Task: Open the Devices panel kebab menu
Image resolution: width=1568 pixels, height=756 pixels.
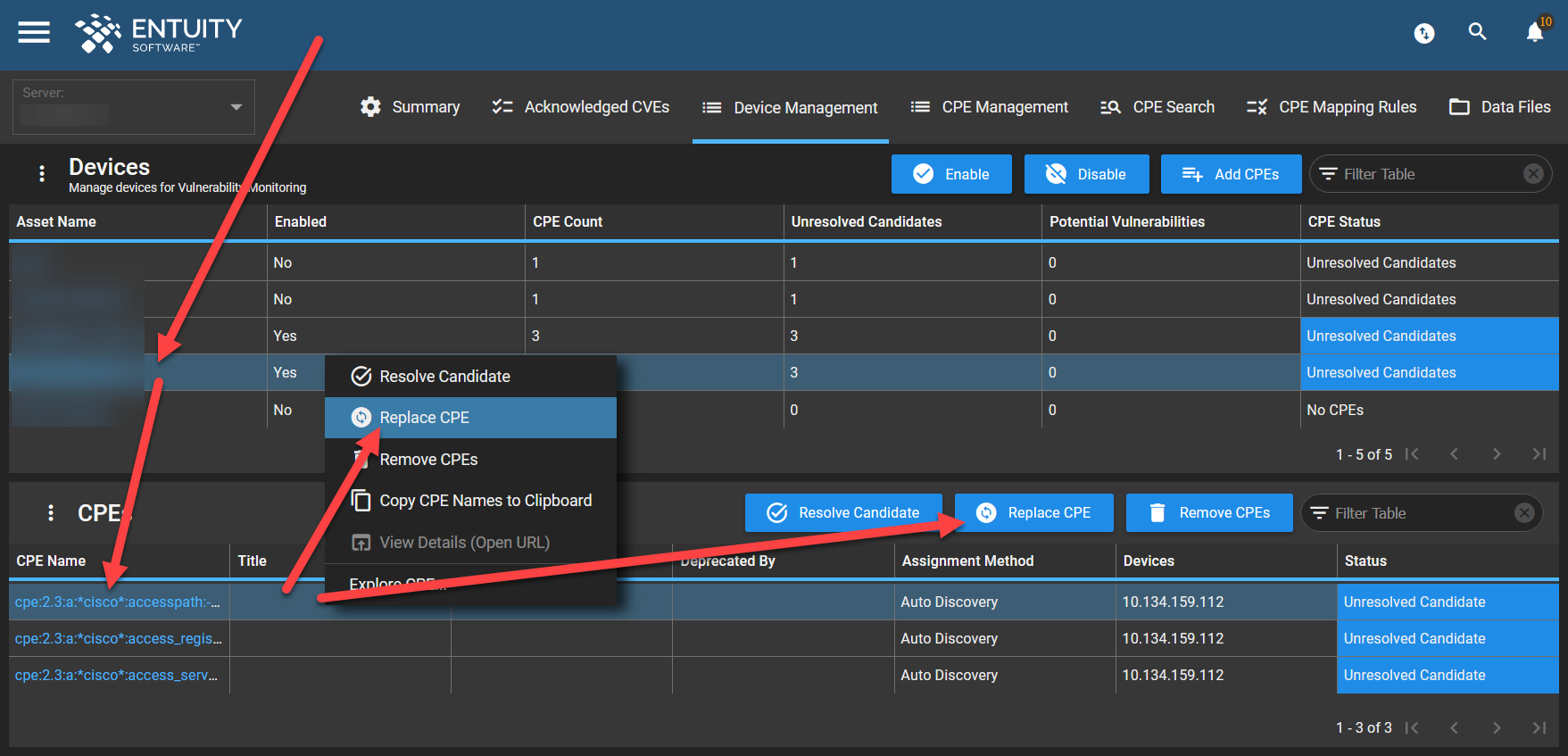Action: pos(42,174)
